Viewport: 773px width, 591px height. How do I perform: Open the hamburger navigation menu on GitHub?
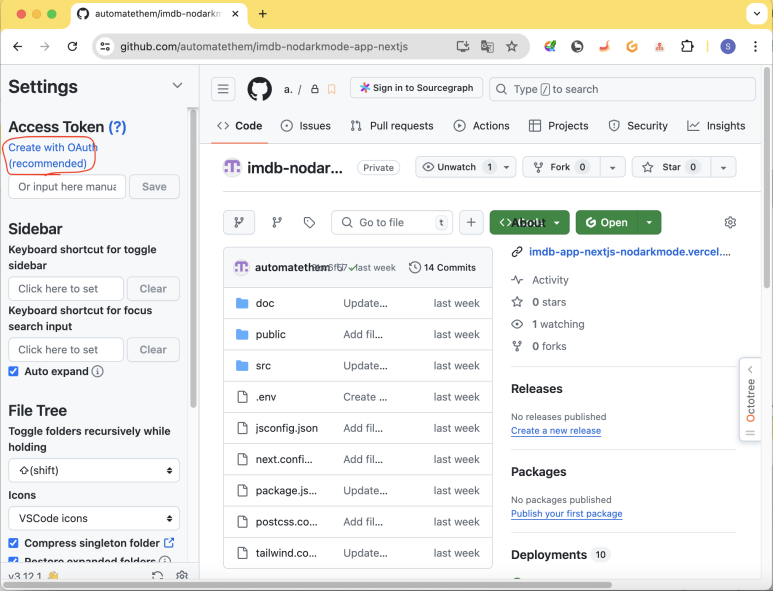(x=223, y=89)
